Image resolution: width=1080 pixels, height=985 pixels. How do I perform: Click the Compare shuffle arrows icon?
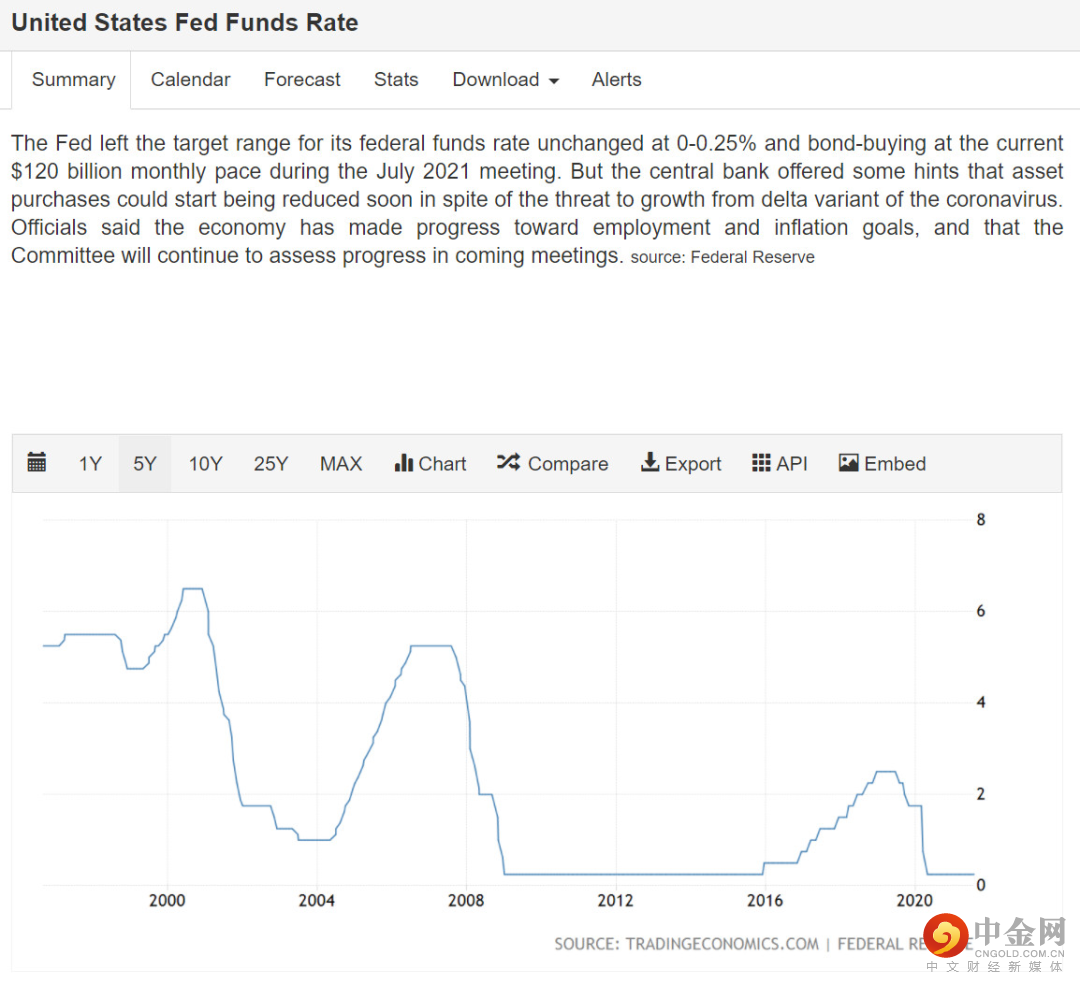[508, 463]
